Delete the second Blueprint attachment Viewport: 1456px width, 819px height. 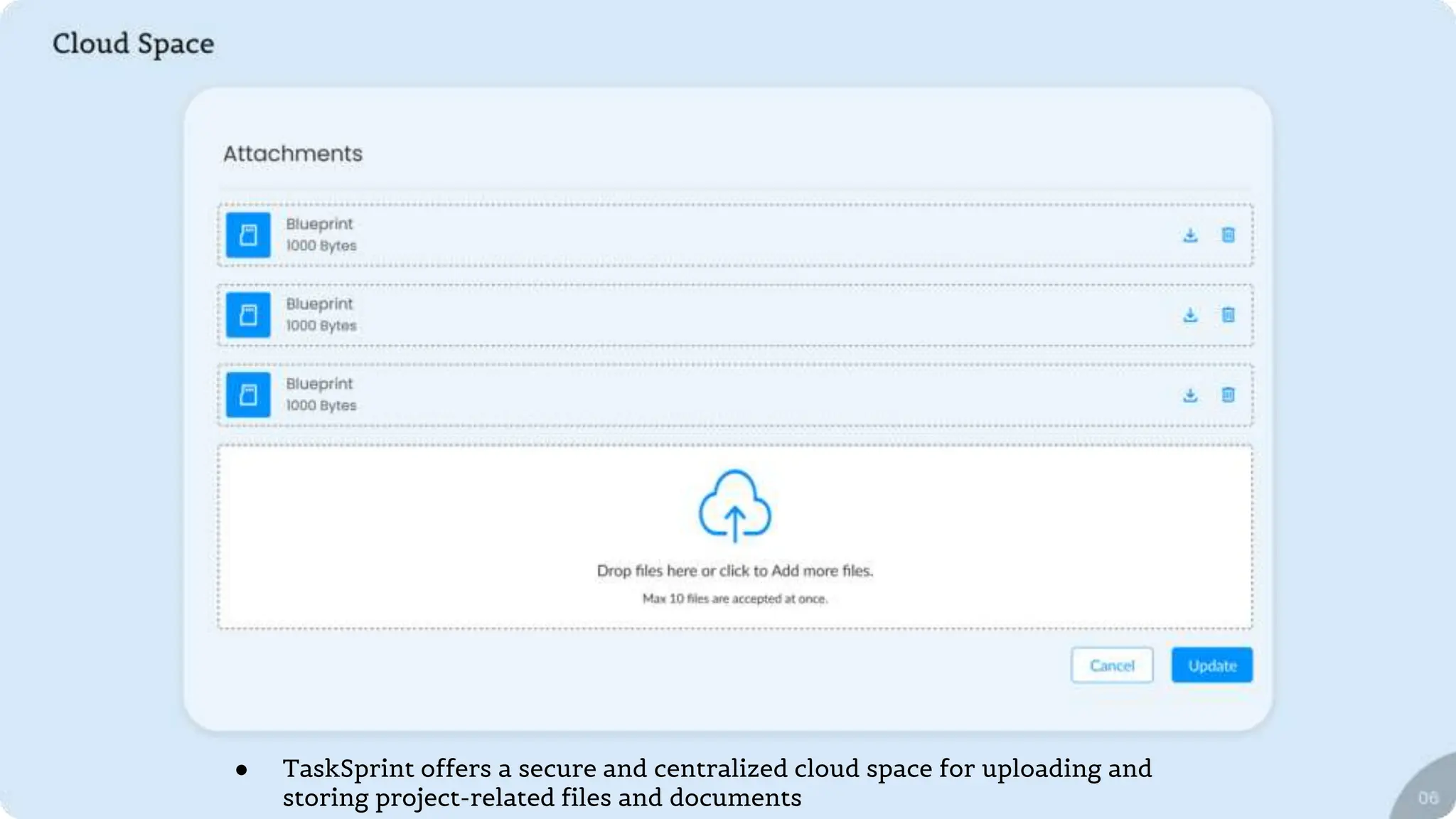(x=1228, y=314)
